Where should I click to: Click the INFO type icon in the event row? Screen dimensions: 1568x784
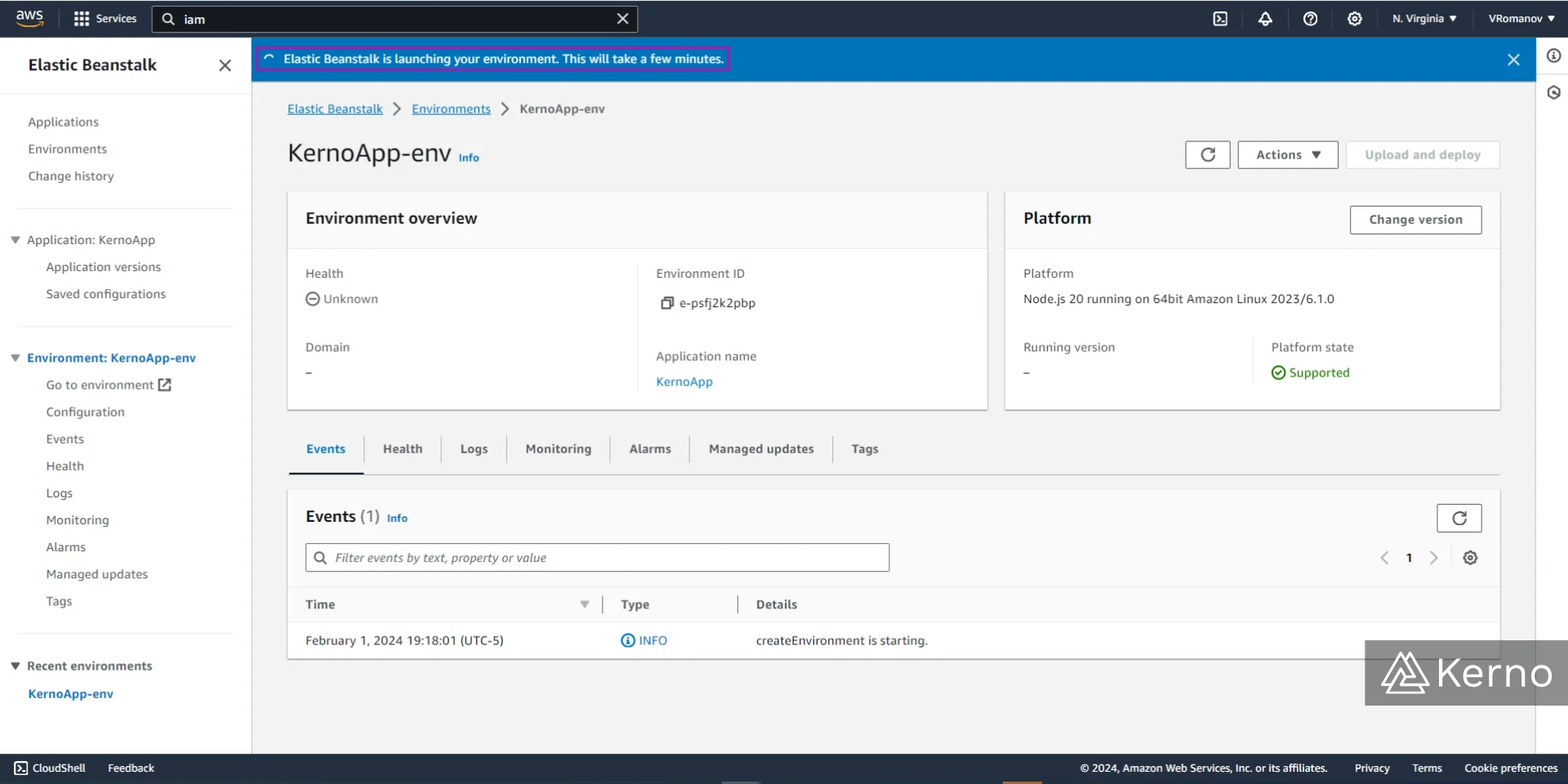628,641
